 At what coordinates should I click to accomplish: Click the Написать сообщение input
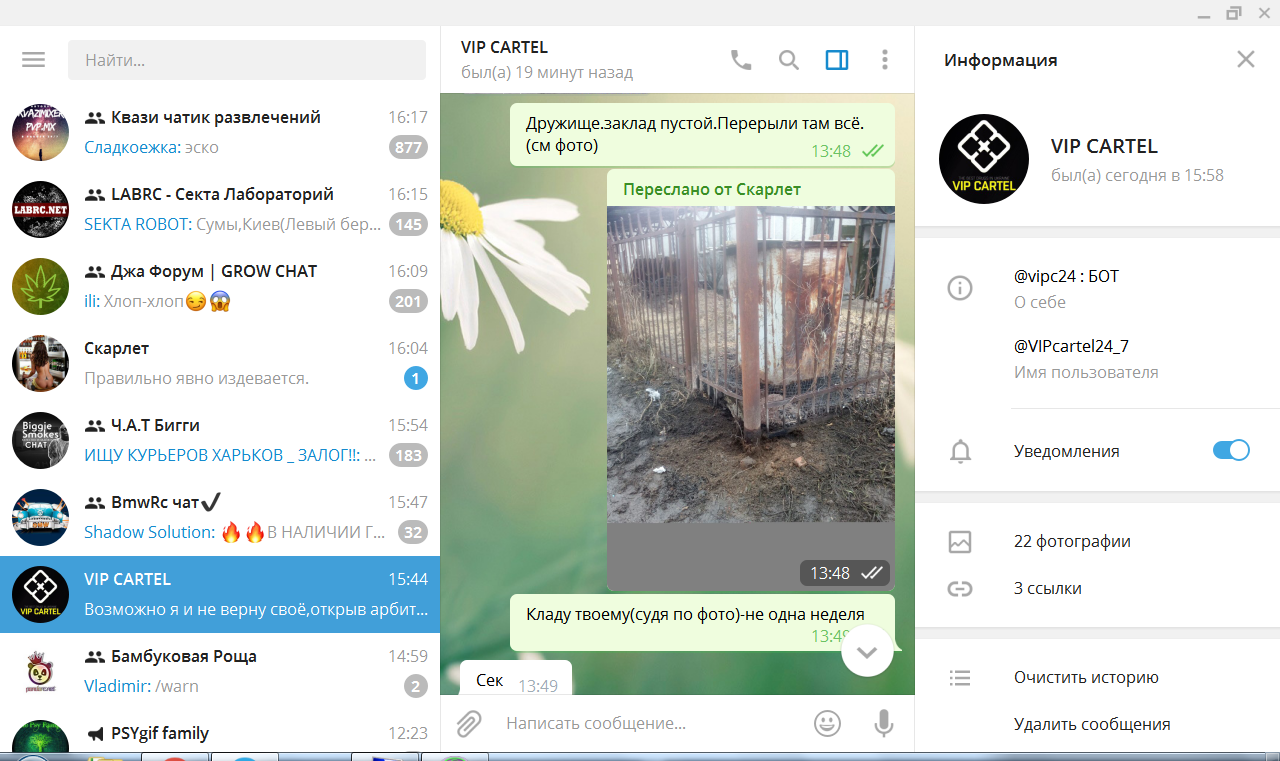pyautogui.click(x=650, y=723)
